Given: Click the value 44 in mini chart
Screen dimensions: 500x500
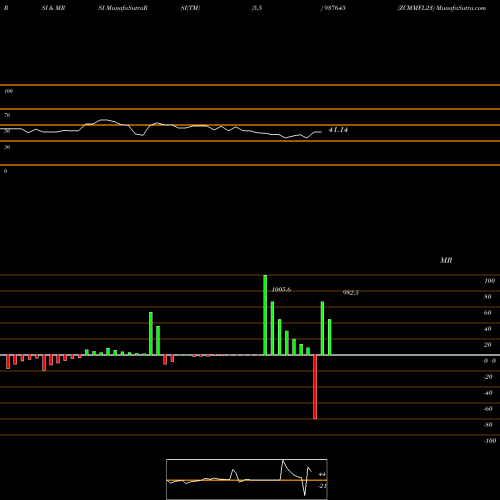Looking at the screenshot, I should pos(322,474).
